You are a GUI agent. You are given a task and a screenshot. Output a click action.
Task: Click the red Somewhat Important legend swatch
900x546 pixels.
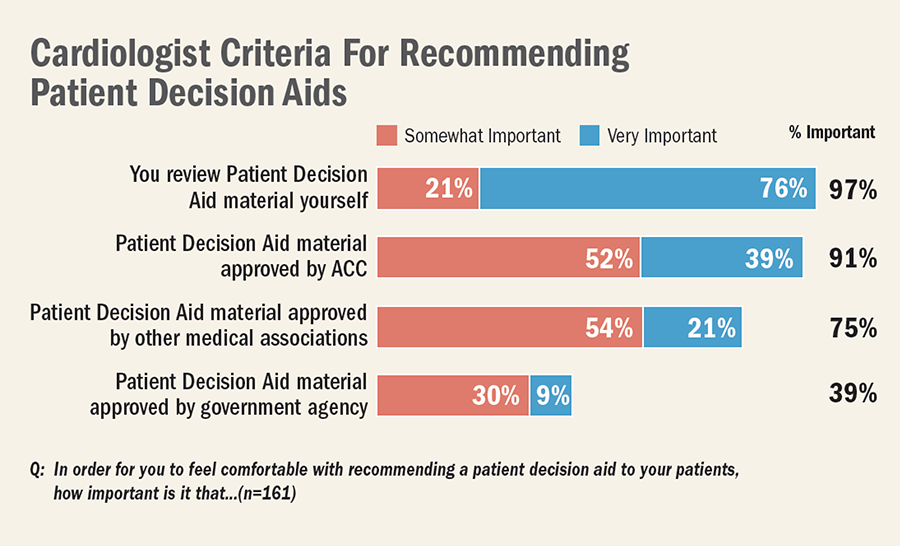386,135
